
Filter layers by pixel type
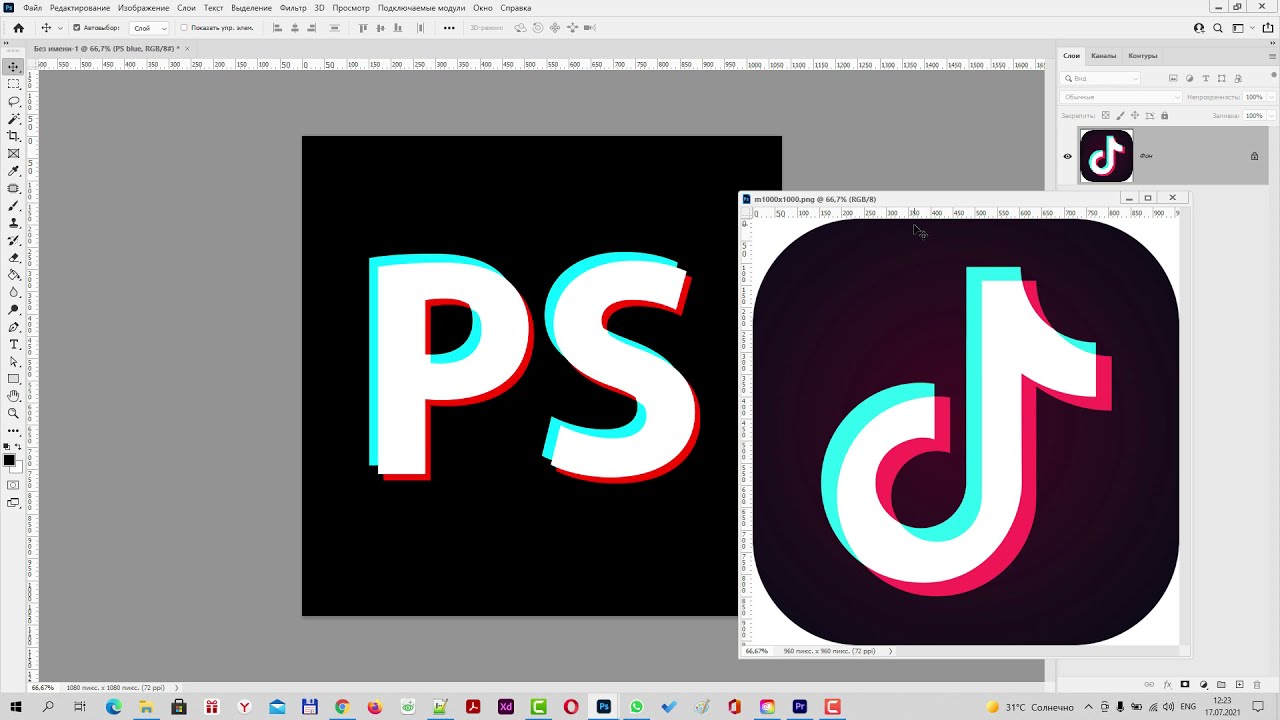click(x=1173, y=78)
